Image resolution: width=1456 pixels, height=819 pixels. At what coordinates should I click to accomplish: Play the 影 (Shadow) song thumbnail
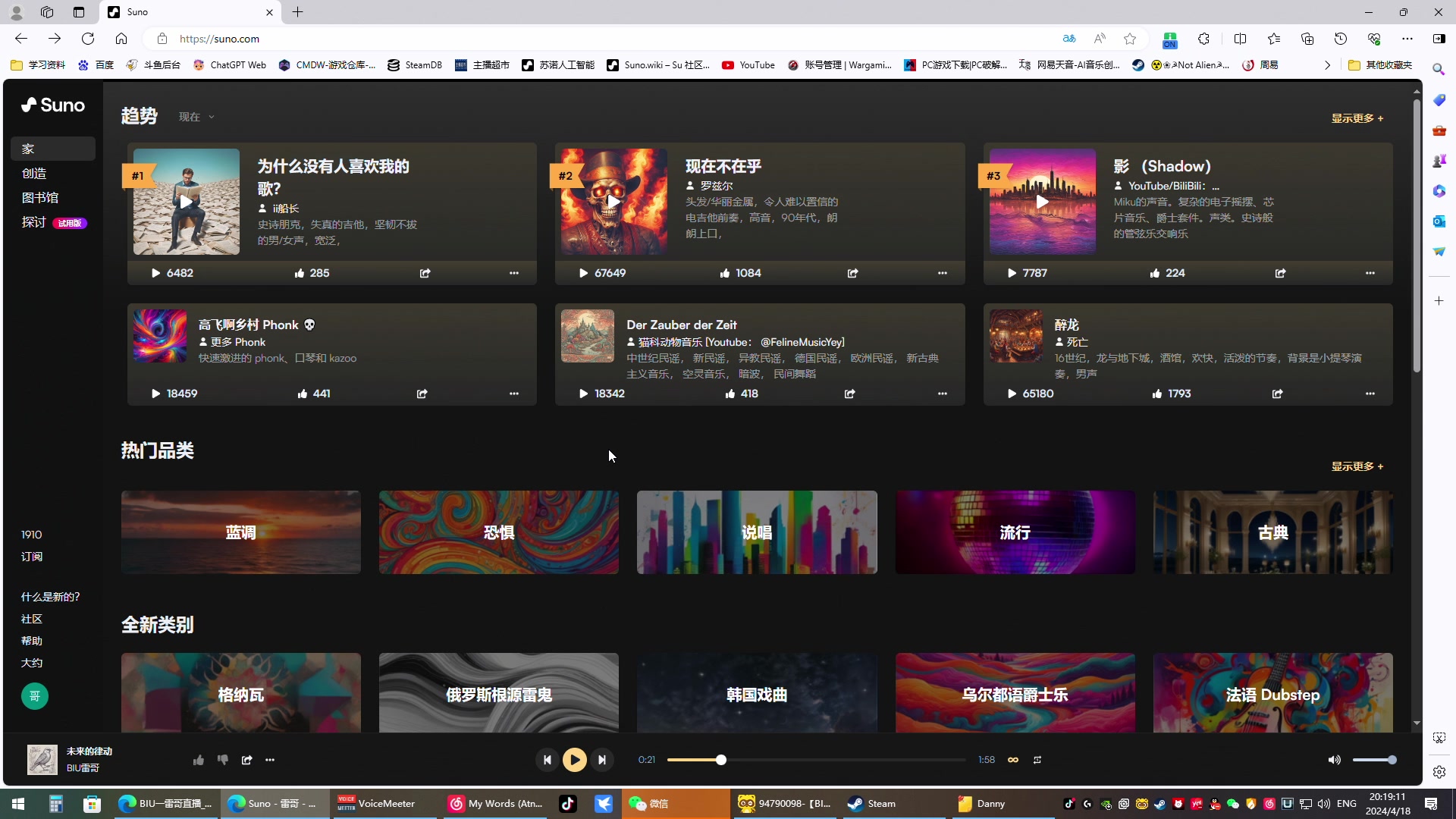(1042, 202)
